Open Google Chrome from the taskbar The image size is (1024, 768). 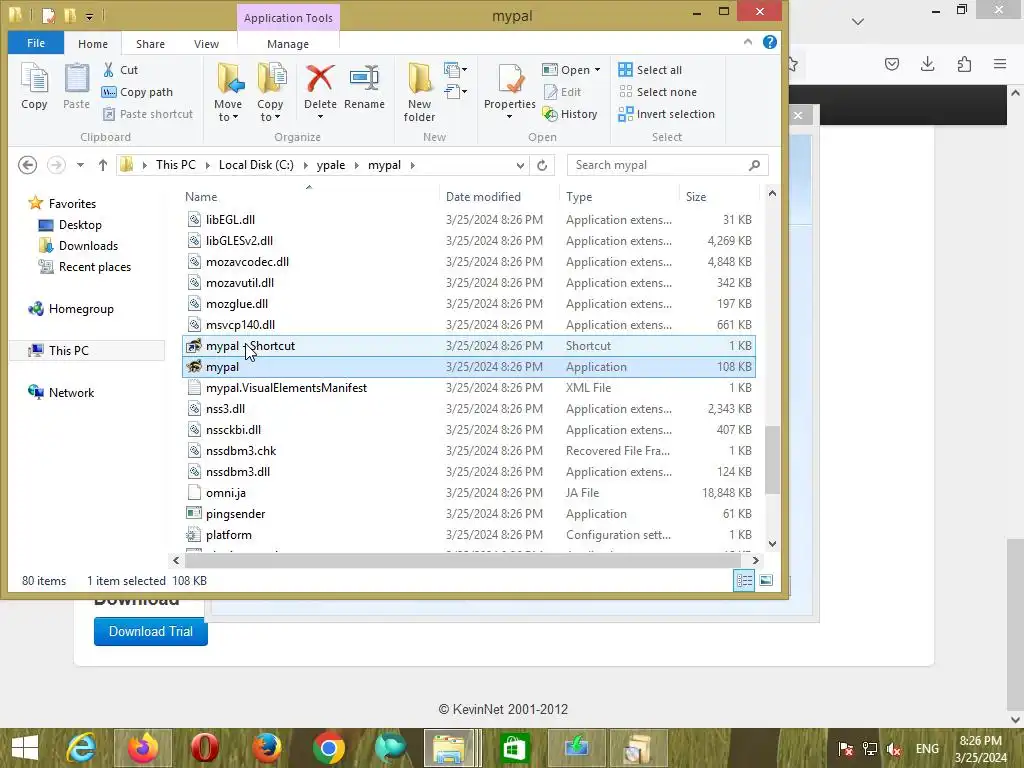coord(328,748)
